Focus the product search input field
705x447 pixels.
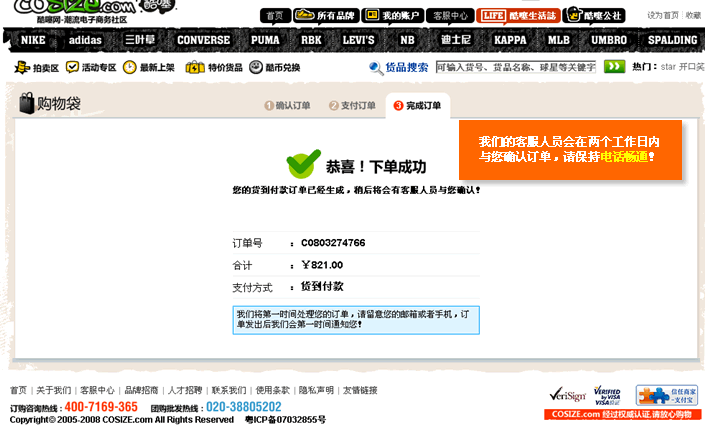516,67
